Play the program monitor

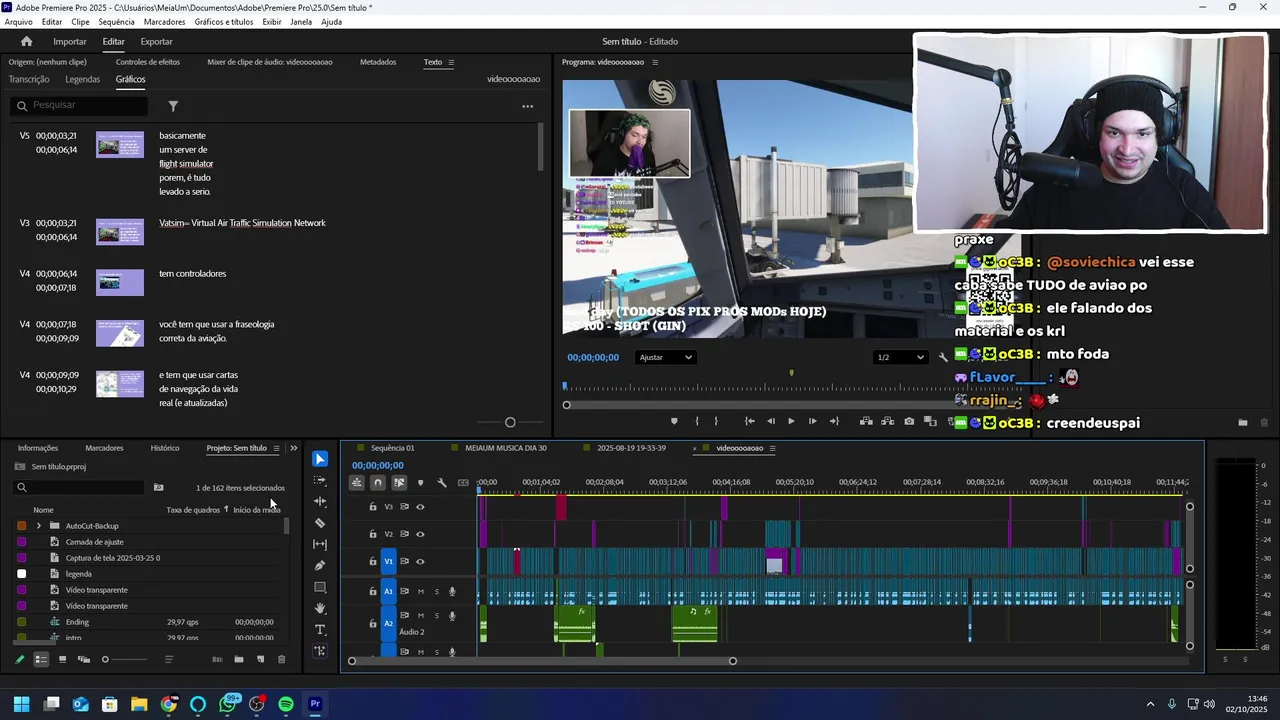coord(791,421)
